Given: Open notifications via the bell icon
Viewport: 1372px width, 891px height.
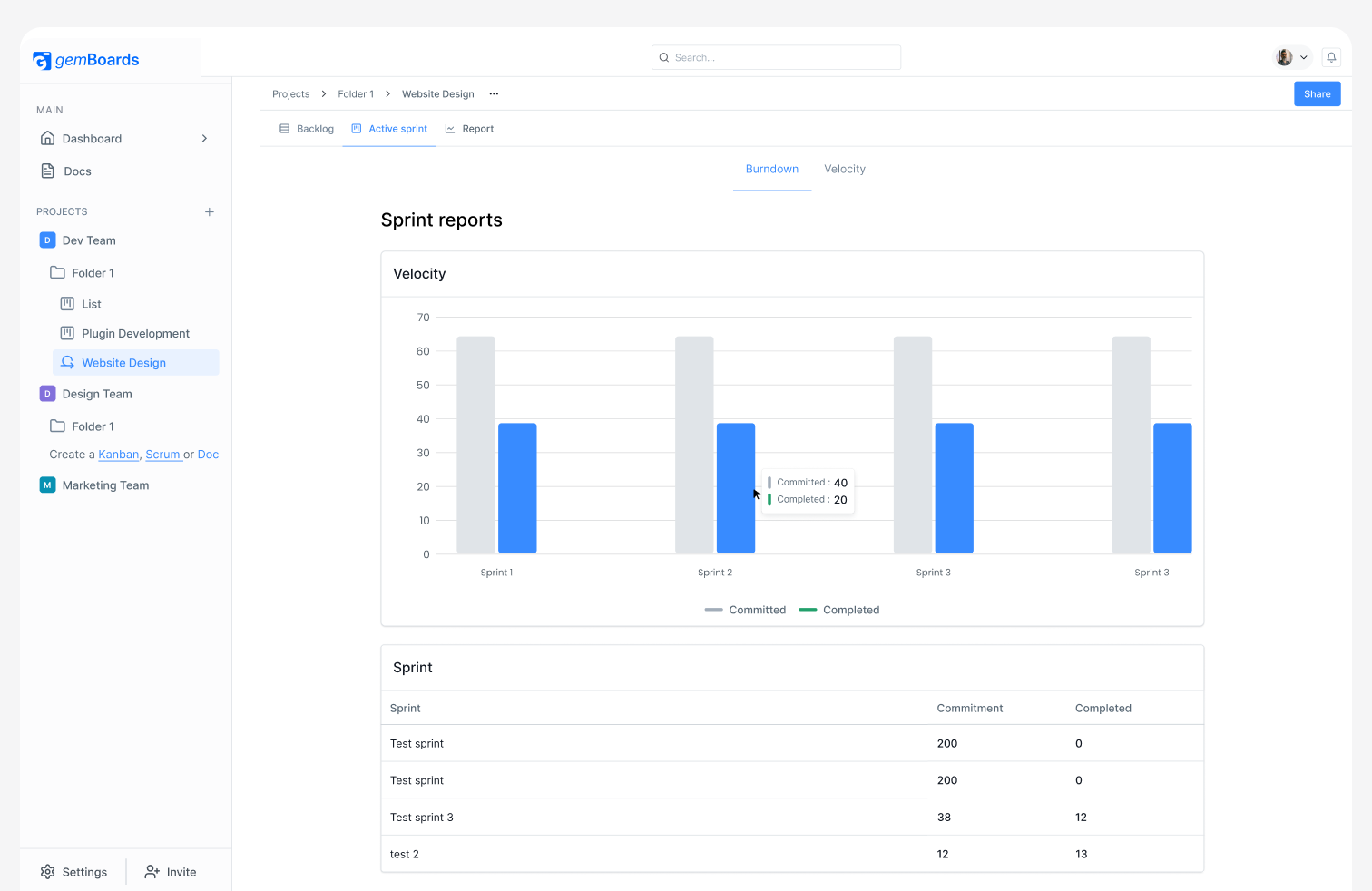Looking at the screenshot, I should coord(1331,56).
